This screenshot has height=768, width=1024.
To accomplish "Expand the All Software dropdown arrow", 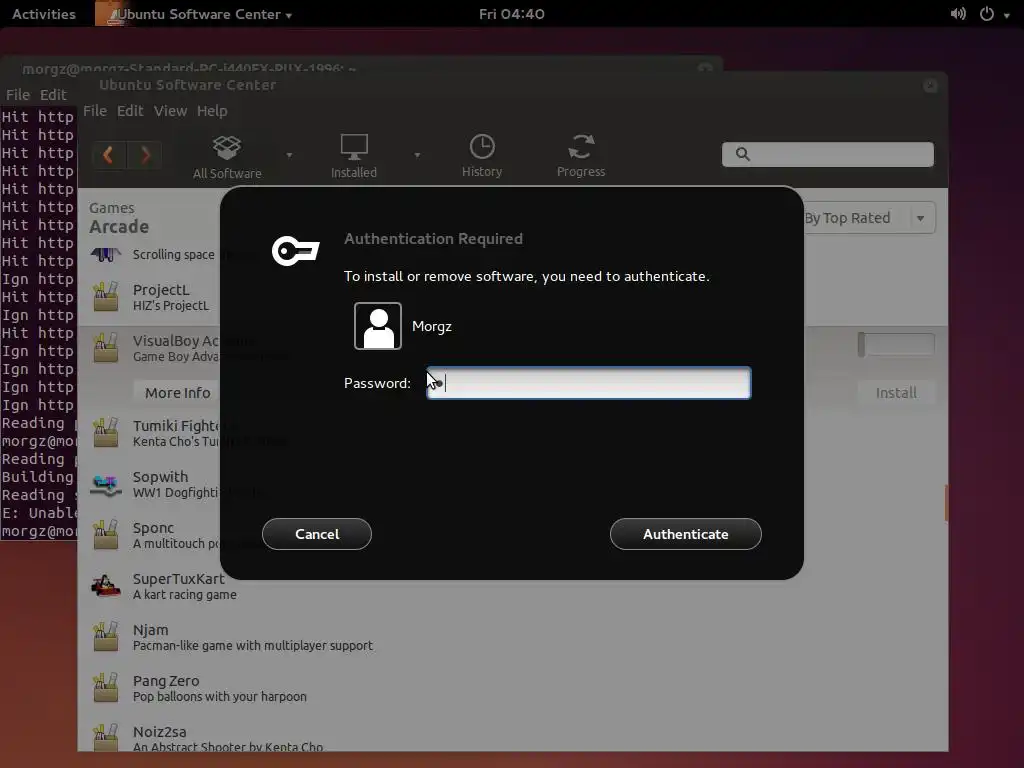I will point(289,155).
